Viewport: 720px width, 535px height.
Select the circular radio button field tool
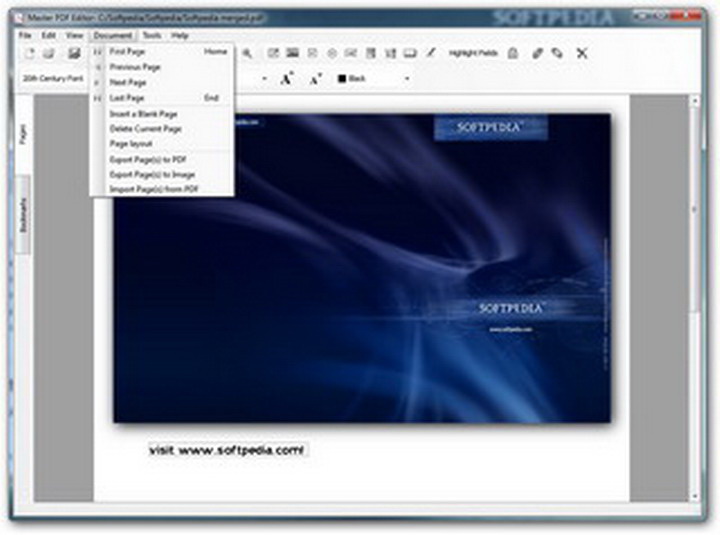pos(332,54)
